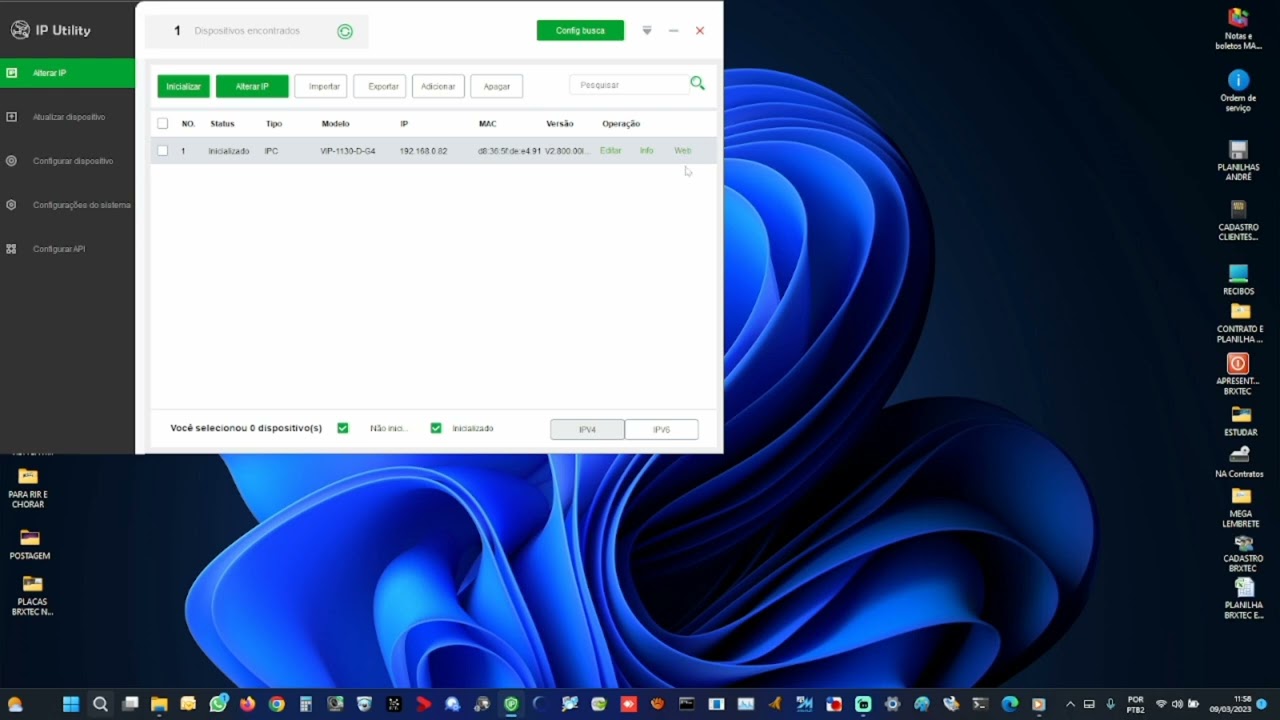Open RECIBOS desktop icon
Image resolution: width=1280 pixels, height=720 pixels.
[1238, 279]
